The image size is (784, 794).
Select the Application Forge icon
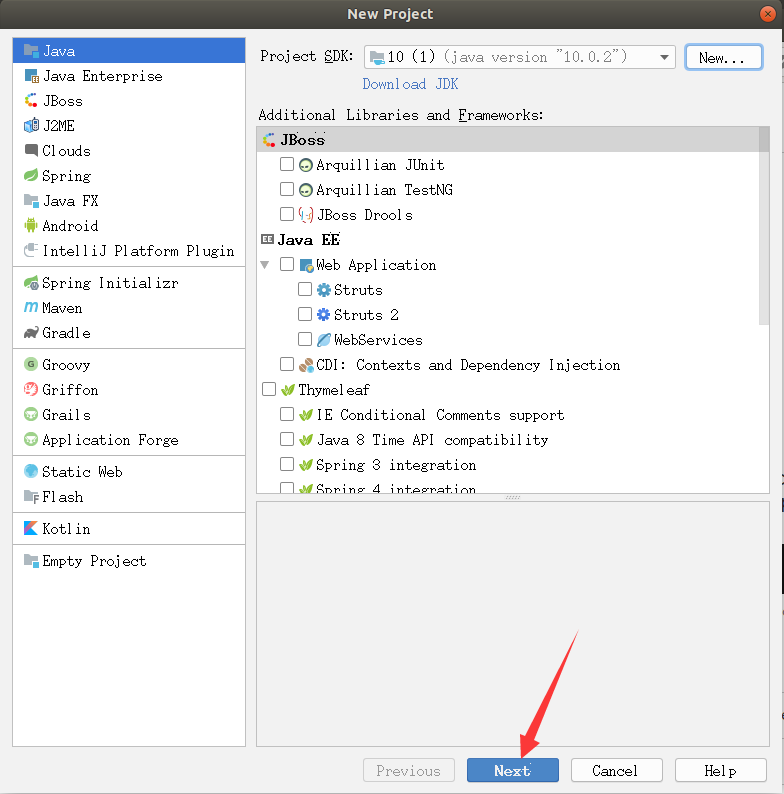(x=31, y=439)
